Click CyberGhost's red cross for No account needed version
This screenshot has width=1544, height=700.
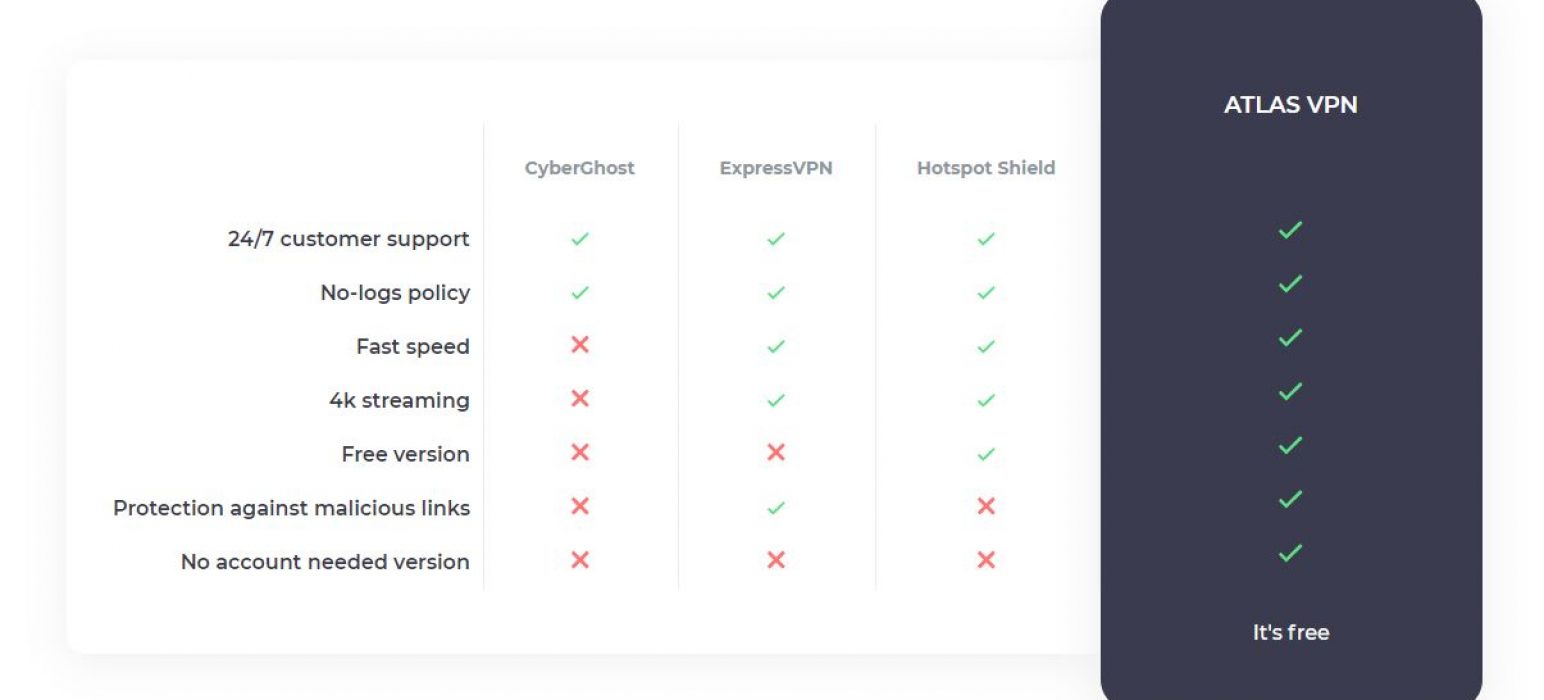click(x=579, y=560)
